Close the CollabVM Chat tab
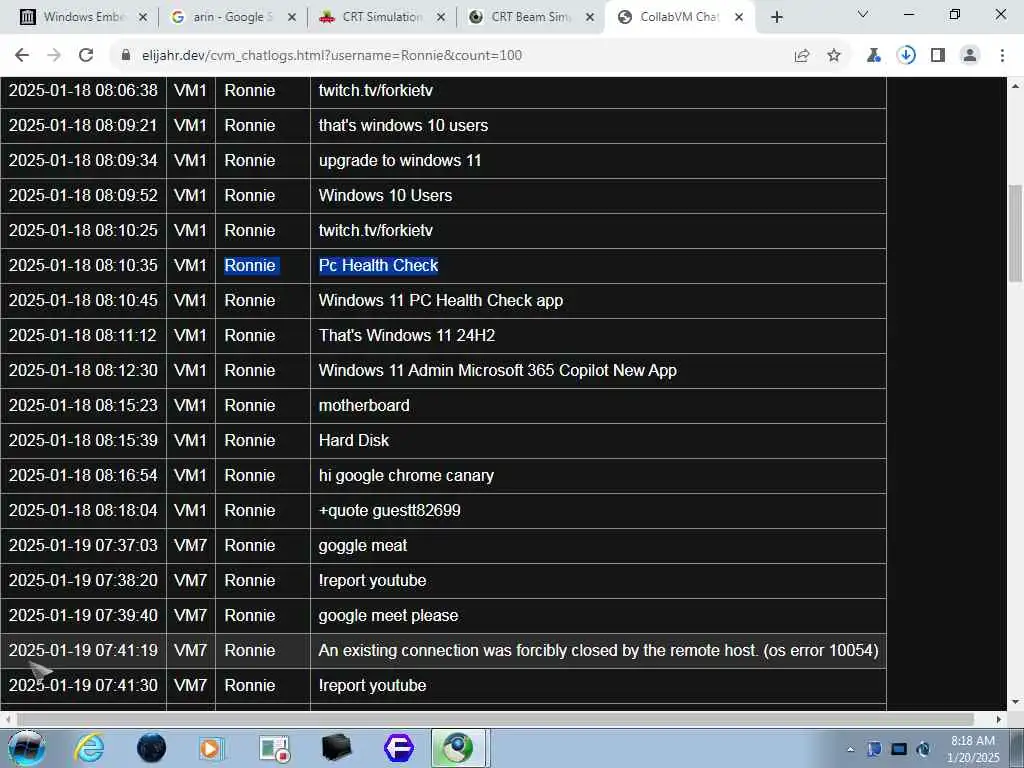The width and height of the screenshot is (1024, 768). coord(739,17)
